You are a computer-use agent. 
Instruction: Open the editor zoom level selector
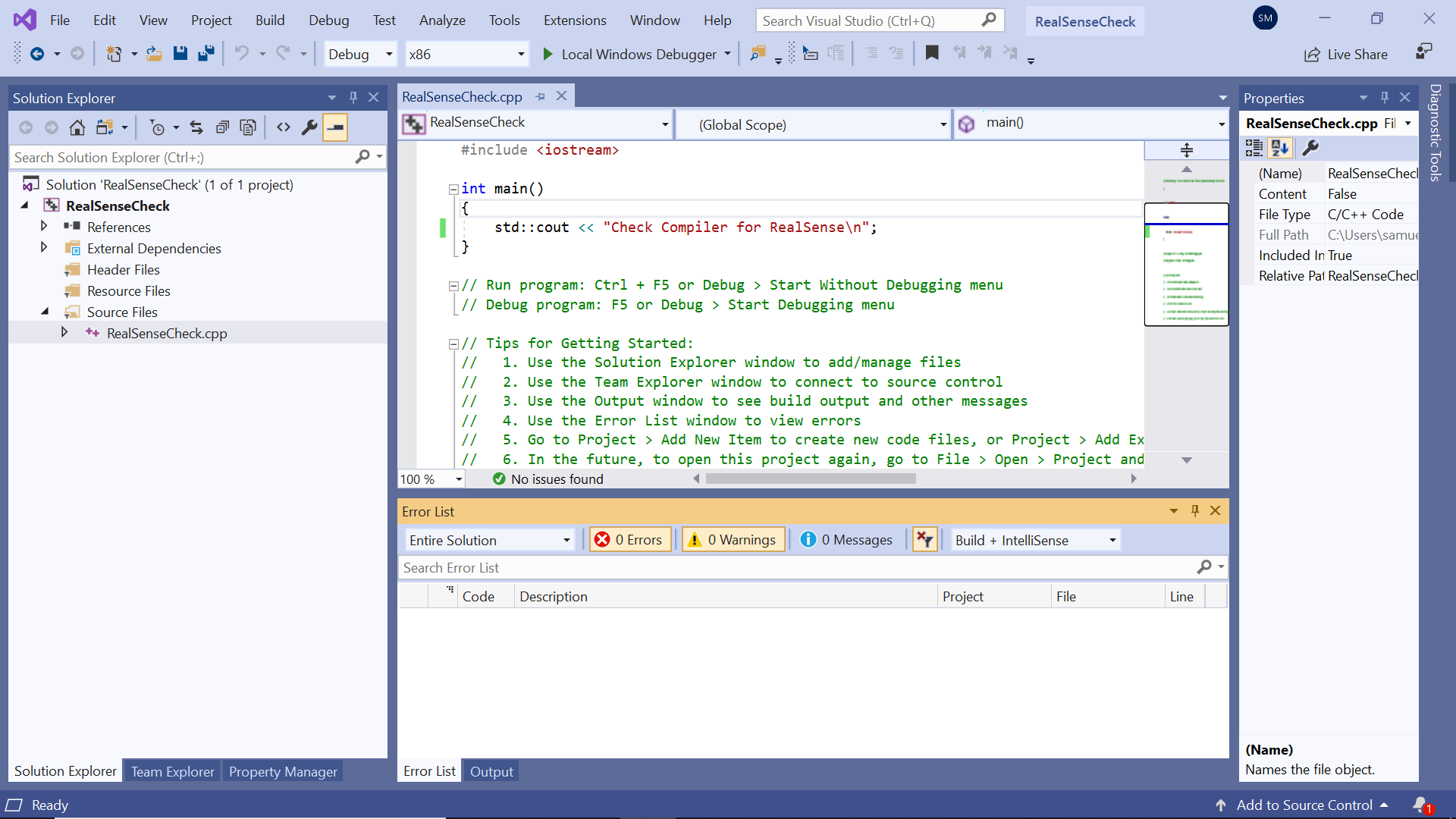[430, 479]
